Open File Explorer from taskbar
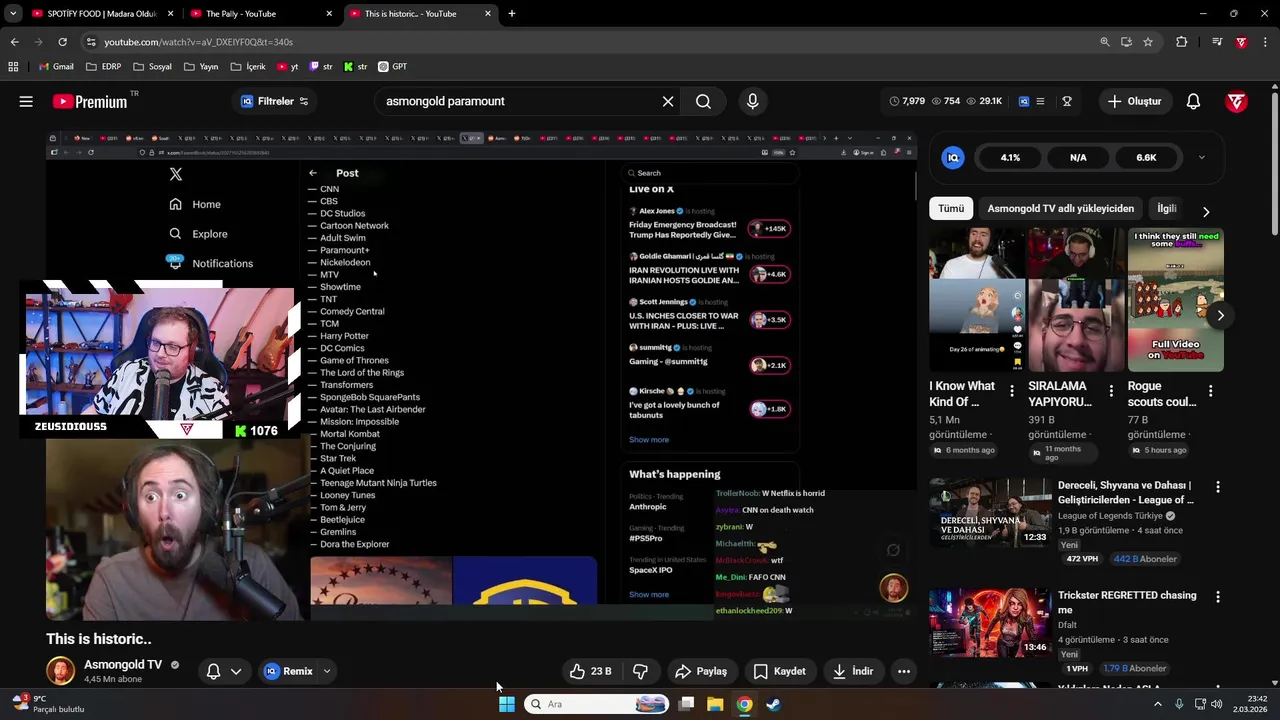The image size is (1280, 720). (x=715, y=704)
